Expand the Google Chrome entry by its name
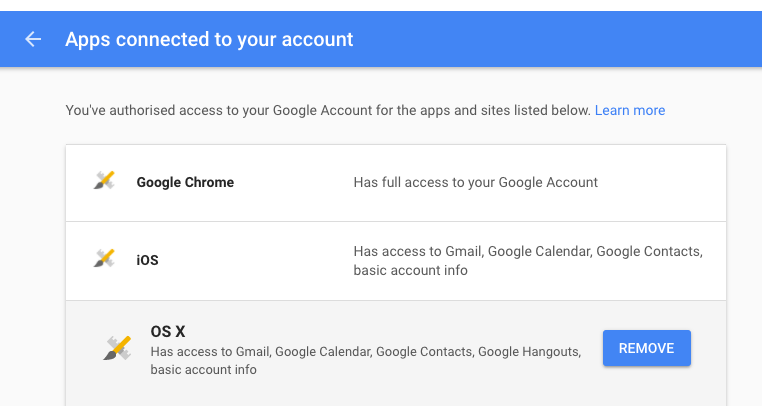This screenshot has height=406, width=762. pyautogui.click(x=185, y=182)
